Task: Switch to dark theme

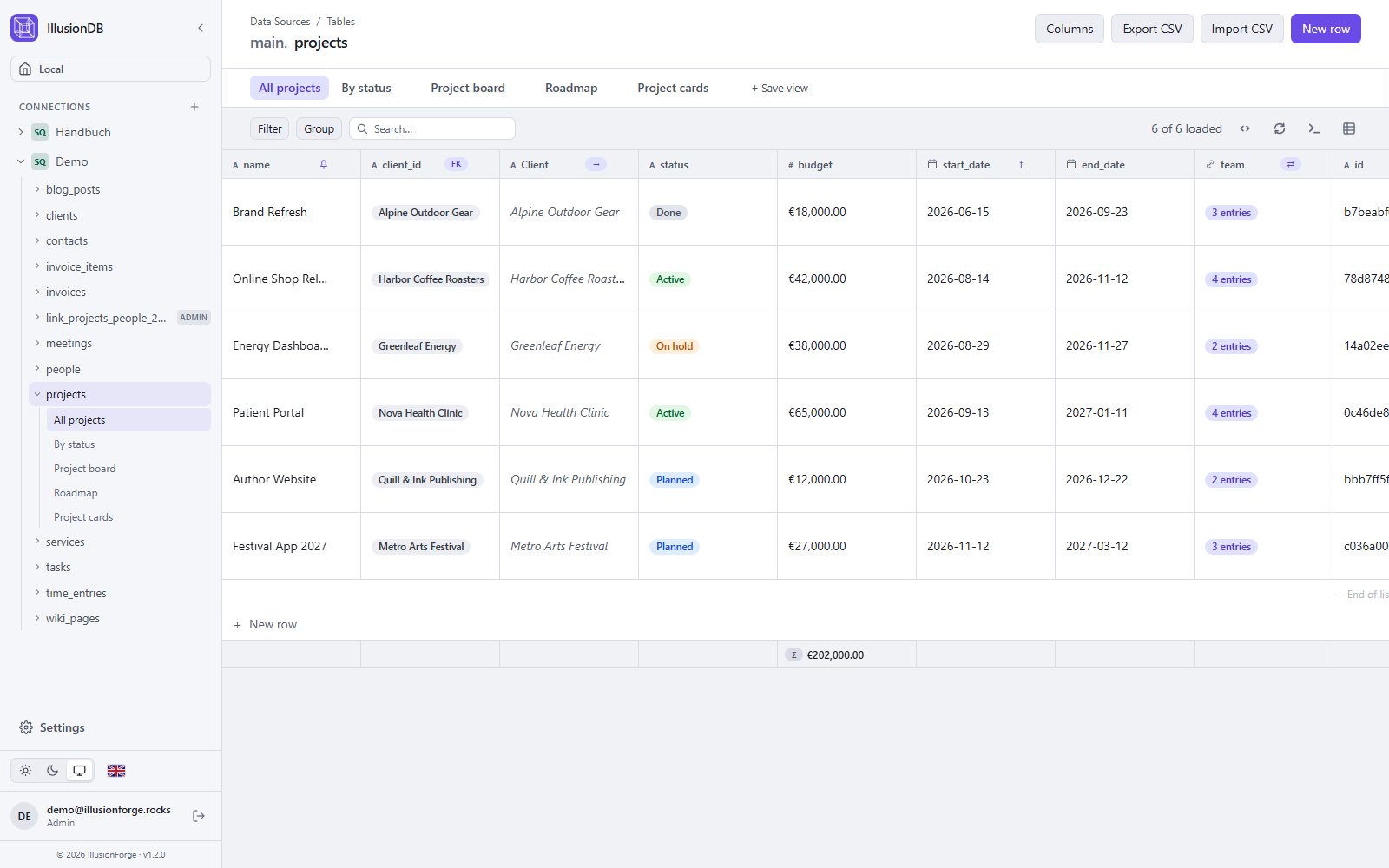Action: 53,771
